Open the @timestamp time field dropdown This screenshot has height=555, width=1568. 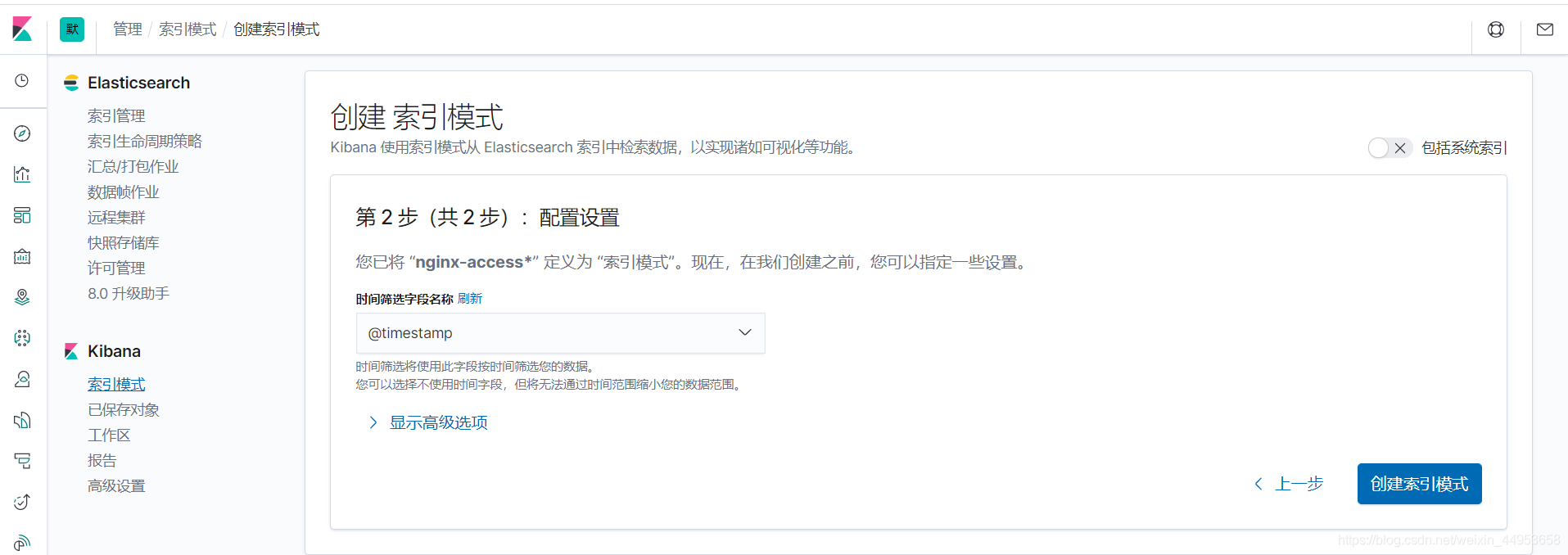560,333
